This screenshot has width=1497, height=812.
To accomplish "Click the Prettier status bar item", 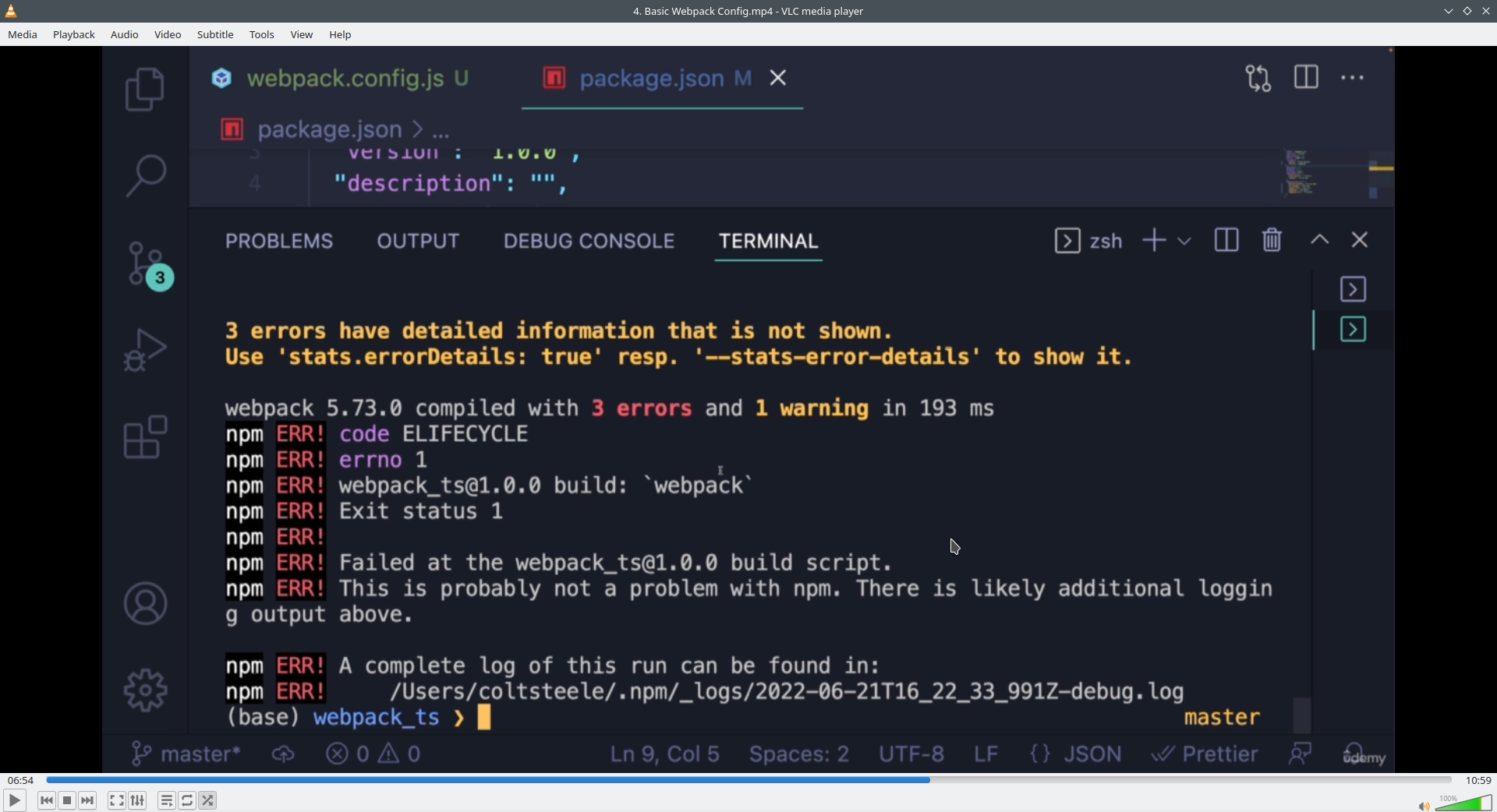I will point(1205,754).
